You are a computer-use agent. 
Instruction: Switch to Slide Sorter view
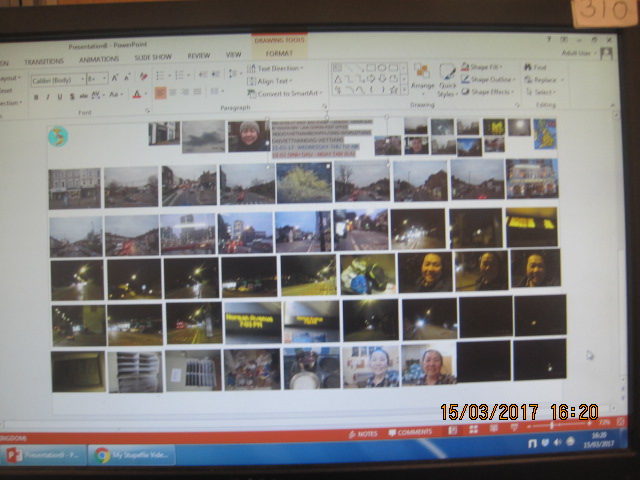[473, 429]
